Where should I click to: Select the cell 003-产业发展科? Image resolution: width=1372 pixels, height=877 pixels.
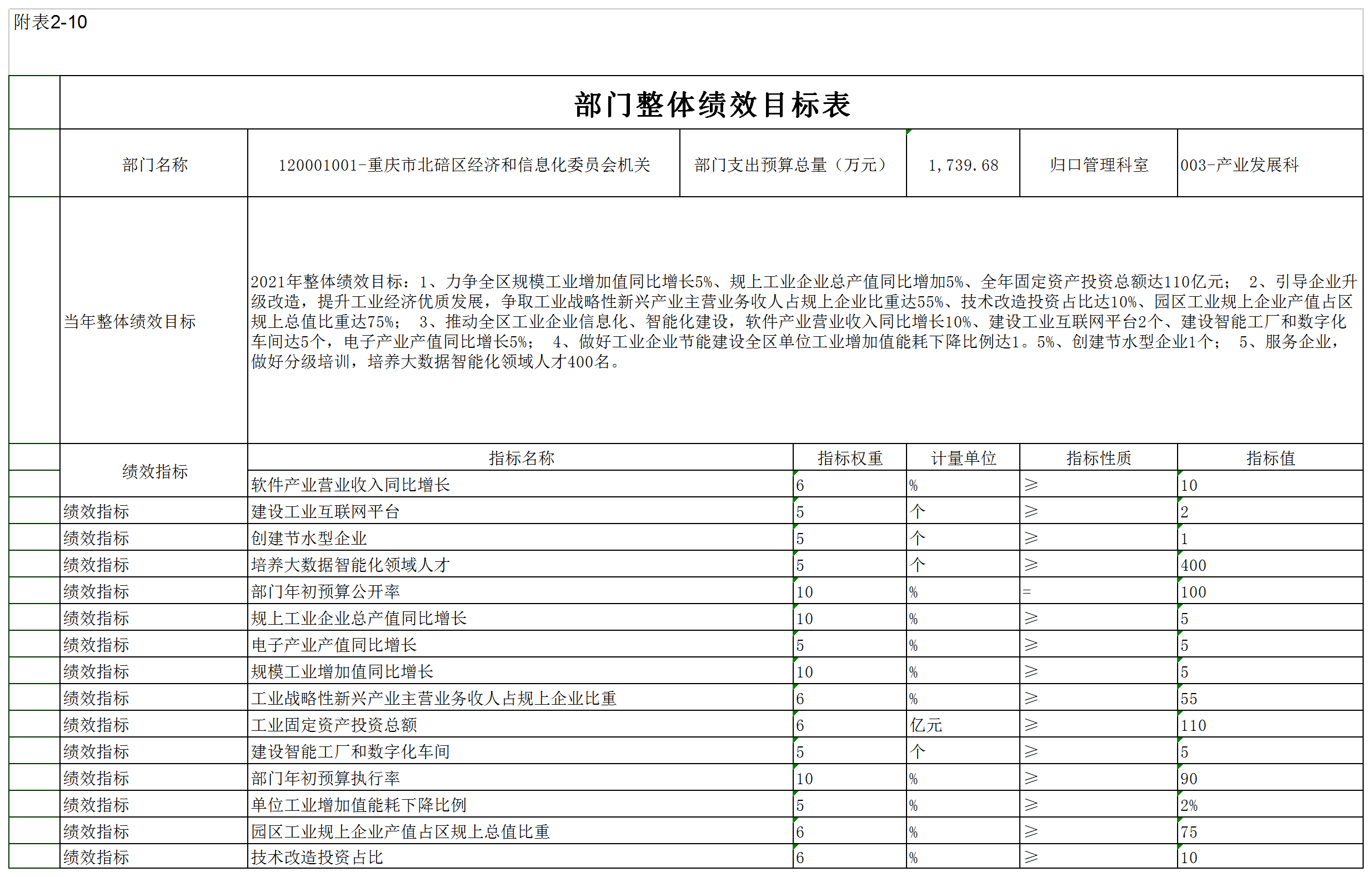tap(1270, 163)
